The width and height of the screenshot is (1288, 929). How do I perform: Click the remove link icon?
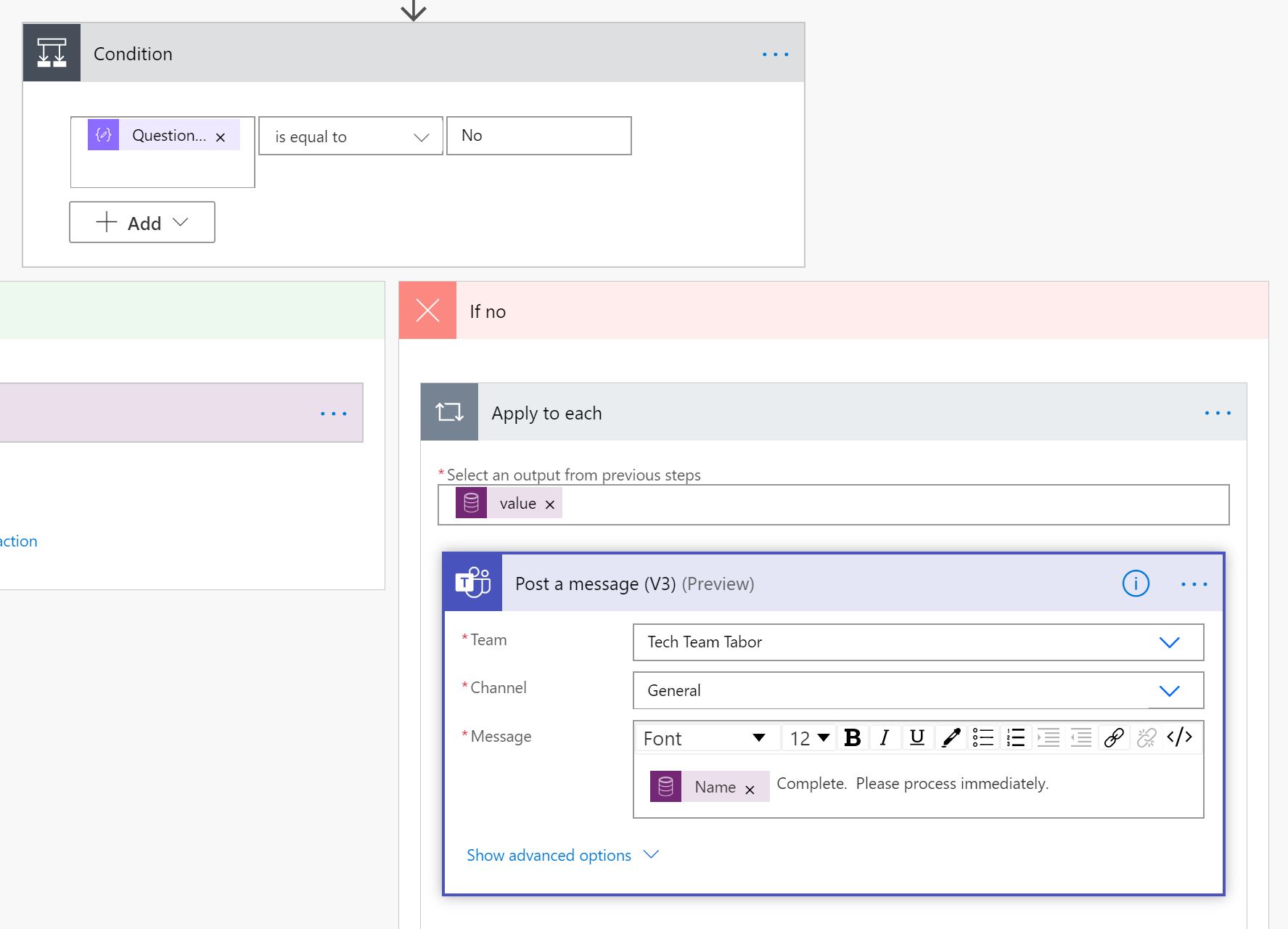coord(1145,737)
